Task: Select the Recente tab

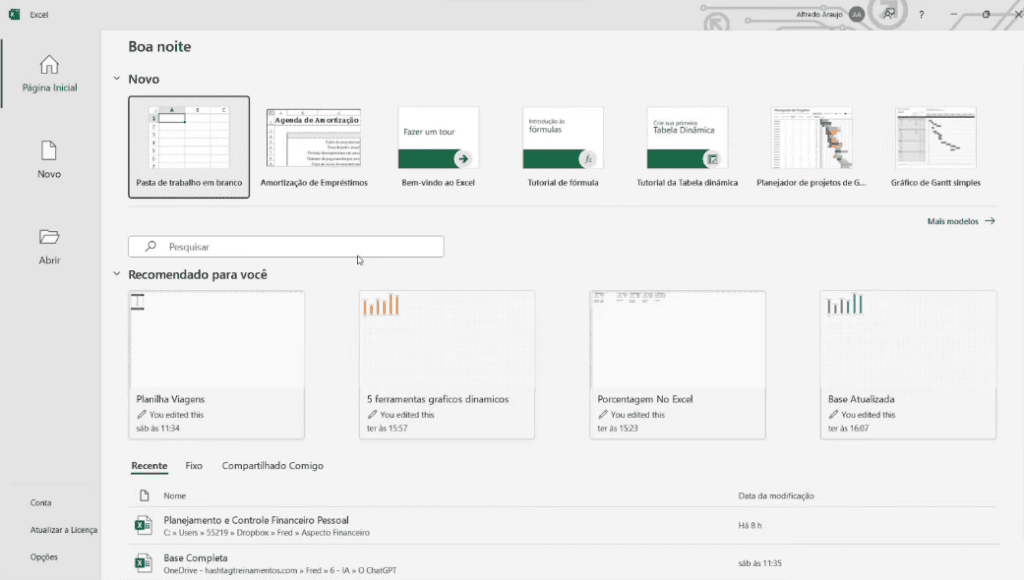Action: 149,466
